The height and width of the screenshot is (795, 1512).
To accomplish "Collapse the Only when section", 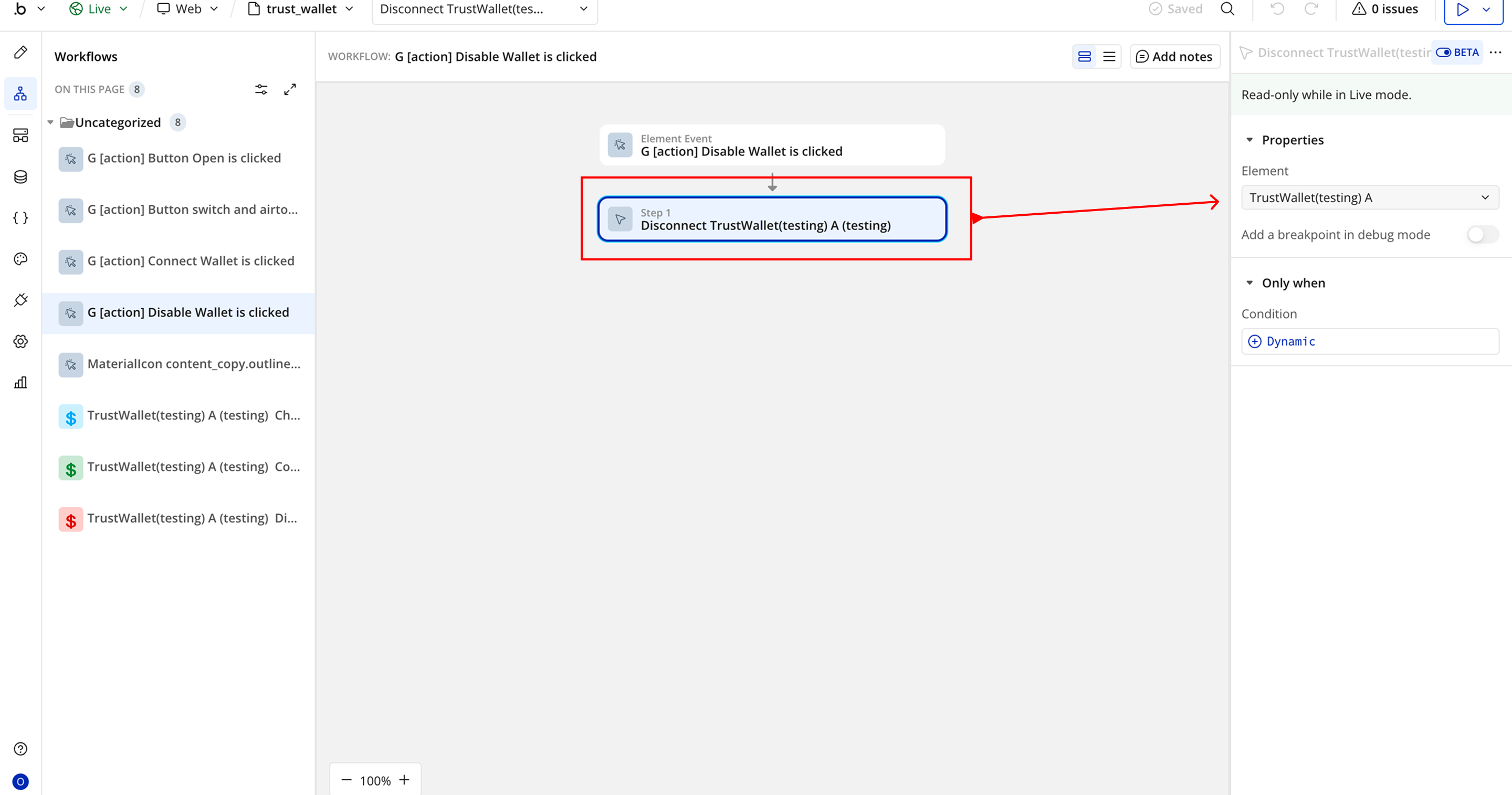I will 1249,283.
